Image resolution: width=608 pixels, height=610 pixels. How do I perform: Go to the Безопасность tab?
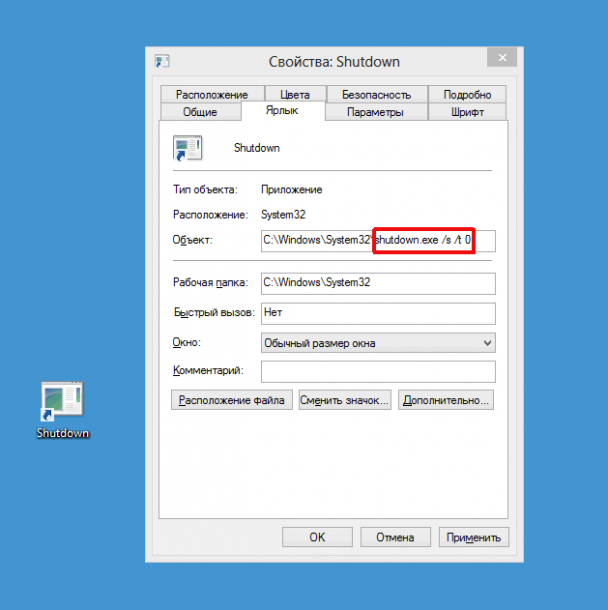pos(376,95)
